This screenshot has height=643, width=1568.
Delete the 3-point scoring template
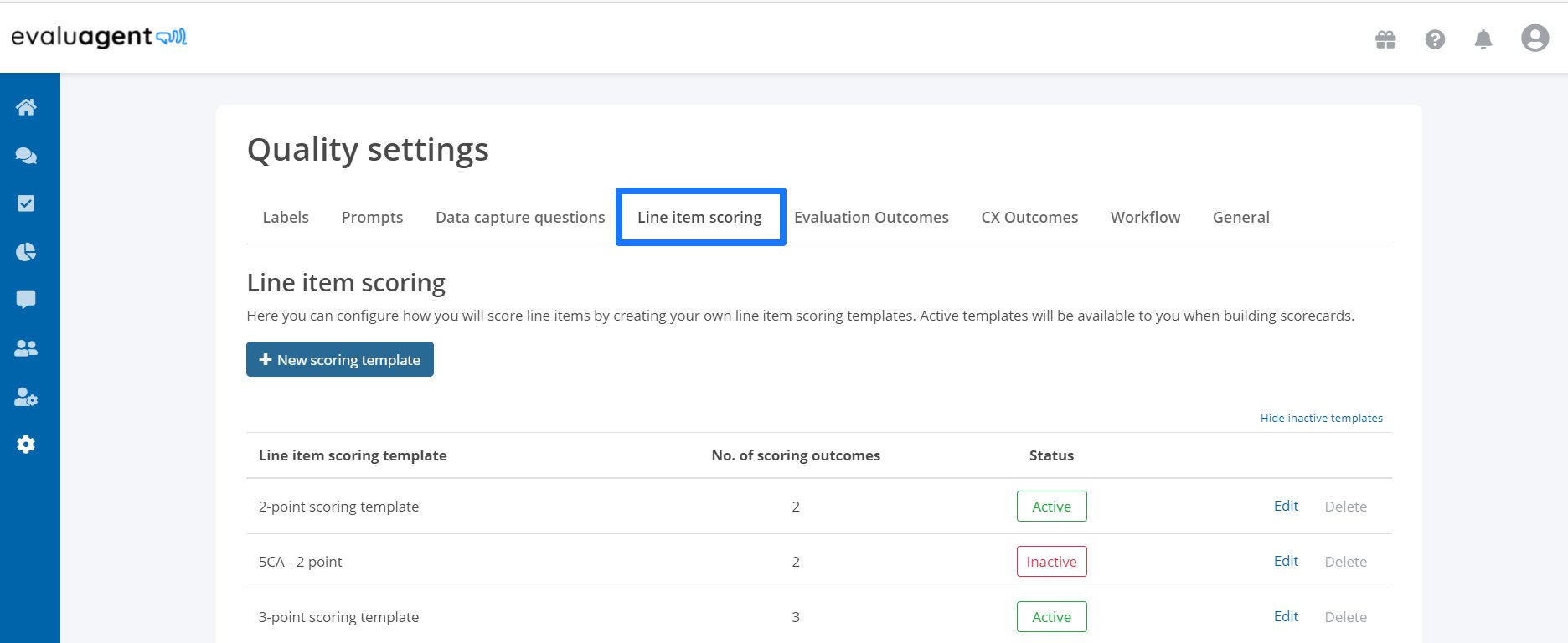1345,617
